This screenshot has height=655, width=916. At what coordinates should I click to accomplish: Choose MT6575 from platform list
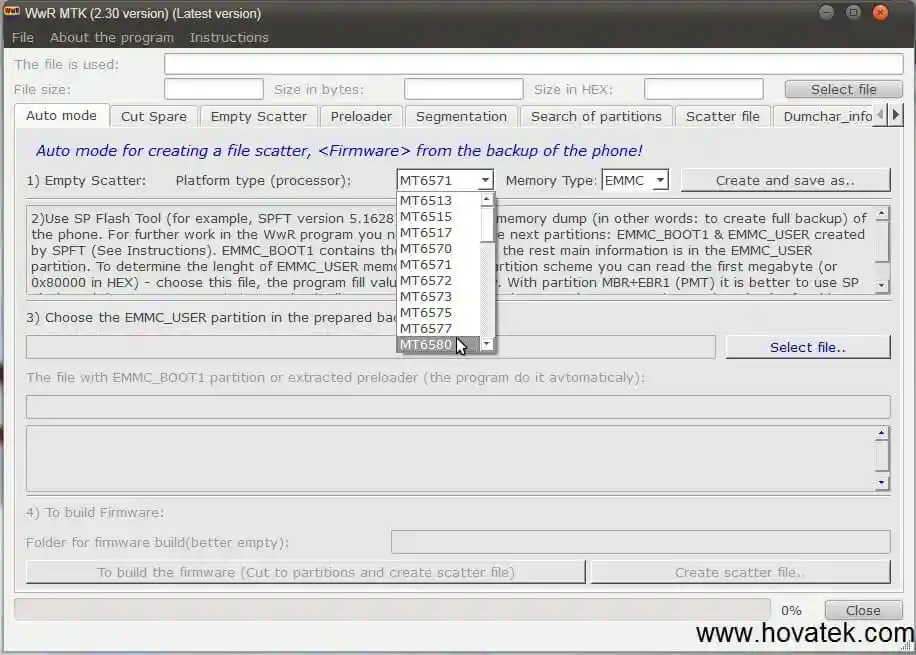pos(439,313)
